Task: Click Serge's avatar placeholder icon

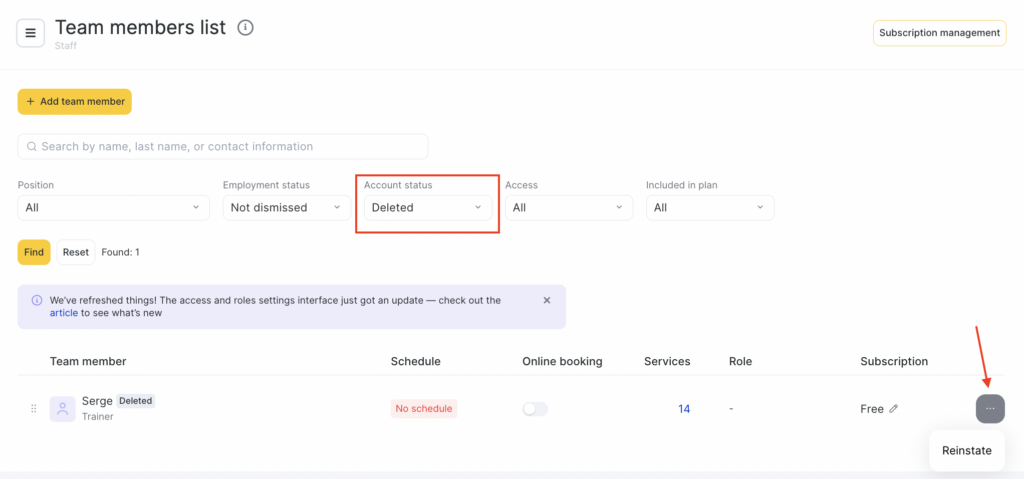Action: pos(62,409)
